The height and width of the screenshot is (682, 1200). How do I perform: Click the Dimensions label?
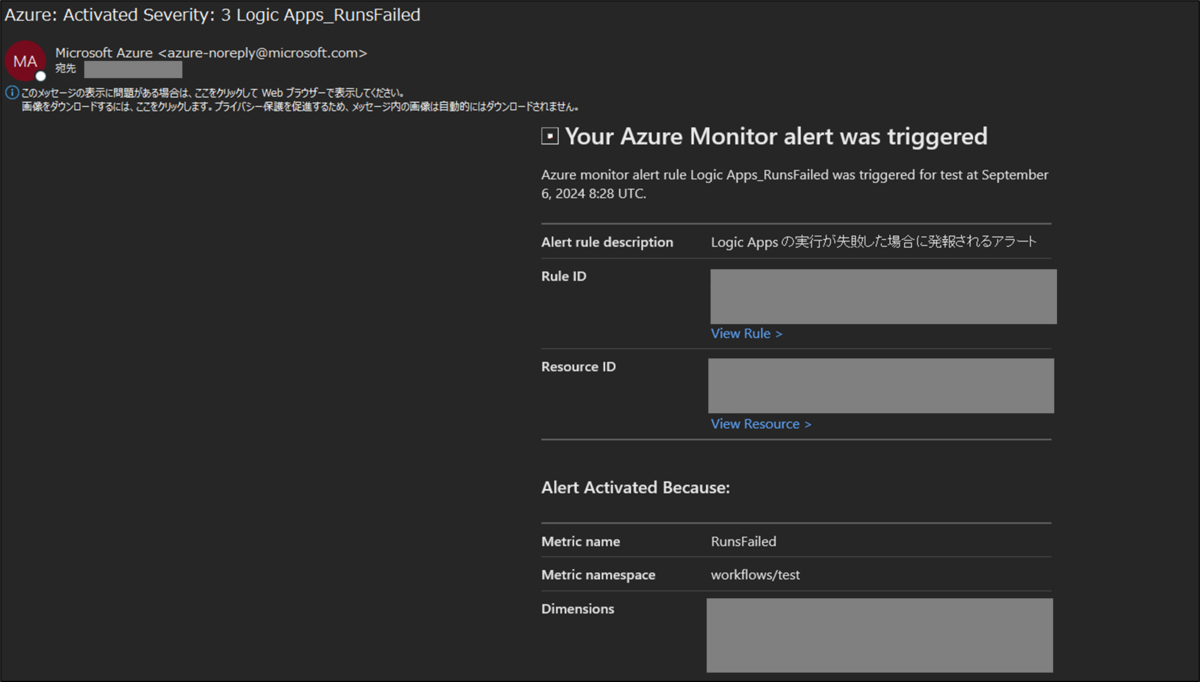click(578, 608)
